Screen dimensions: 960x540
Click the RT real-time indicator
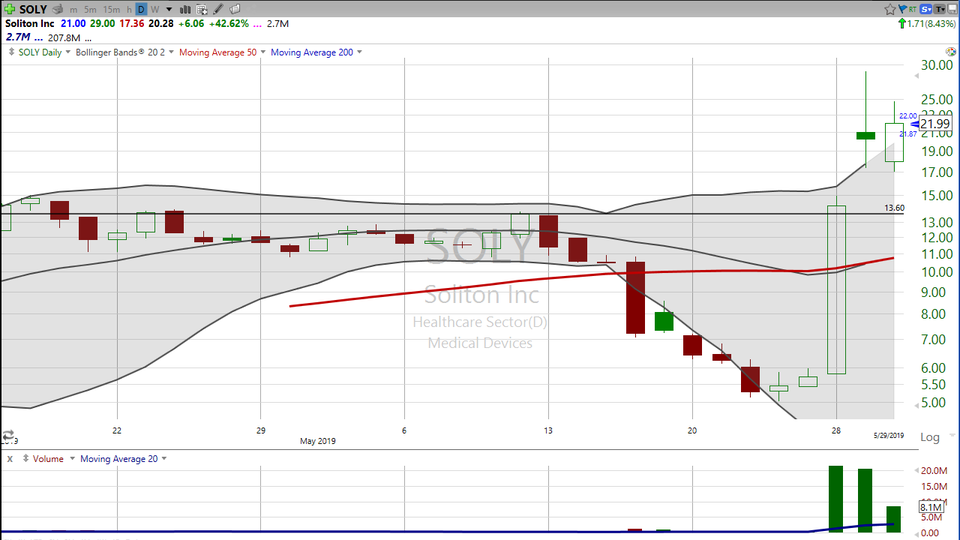(913, 9)
